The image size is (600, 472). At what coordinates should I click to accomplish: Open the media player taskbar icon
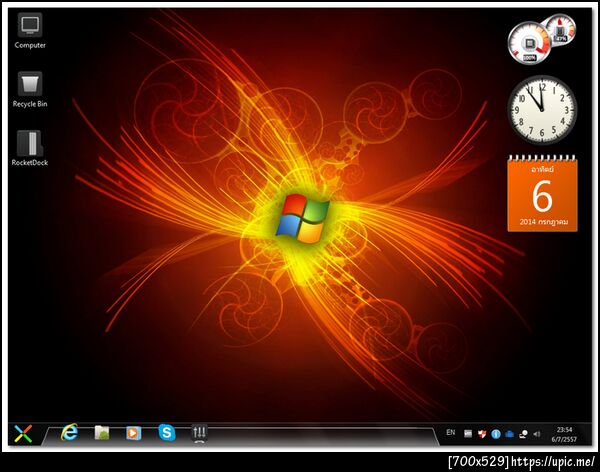(134, 433)
